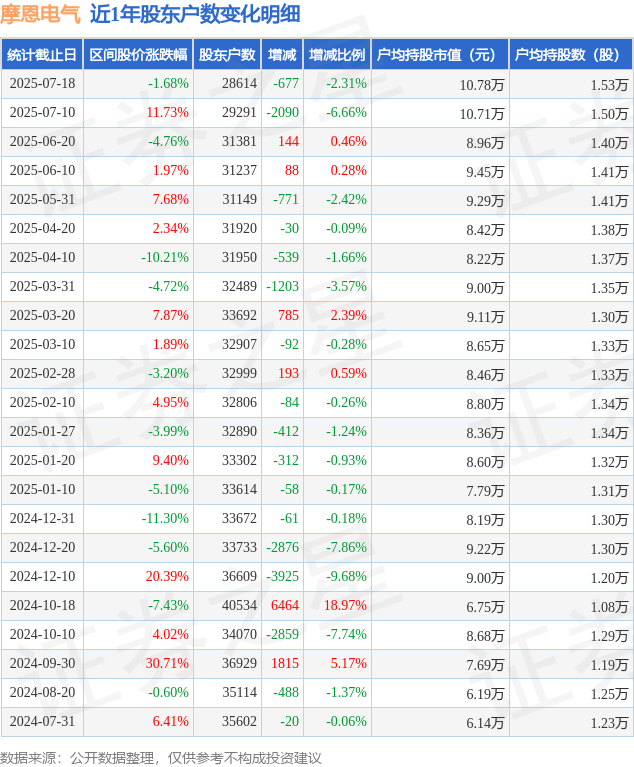The width and height of the screenshot is (634, 767).
Task: Select the 2024-07-31 date cell
Action: [x=43, y=722]
